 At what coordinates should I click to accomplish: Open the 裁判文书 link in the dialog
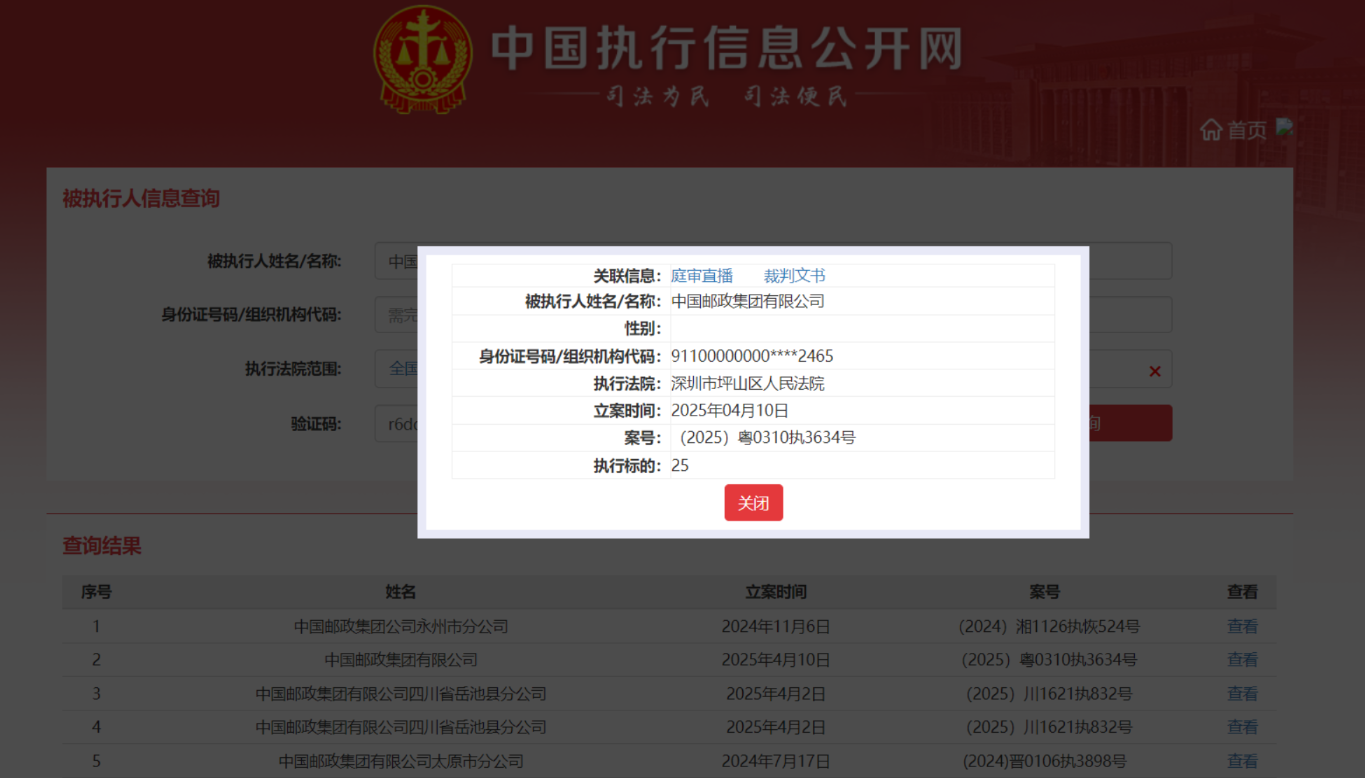click(795, 276)
